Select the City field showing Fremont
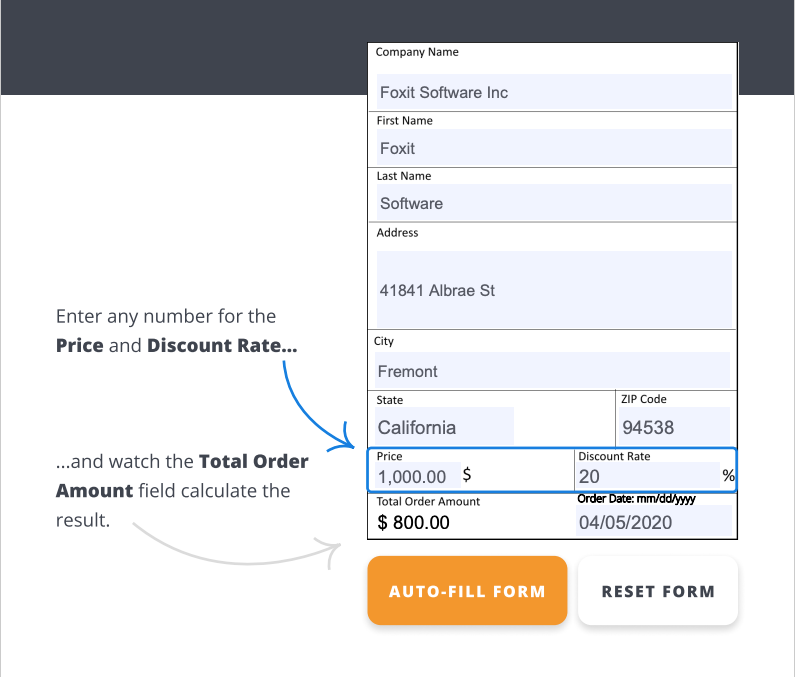Screen dimensions: 795x677 [x=553, y=371]
